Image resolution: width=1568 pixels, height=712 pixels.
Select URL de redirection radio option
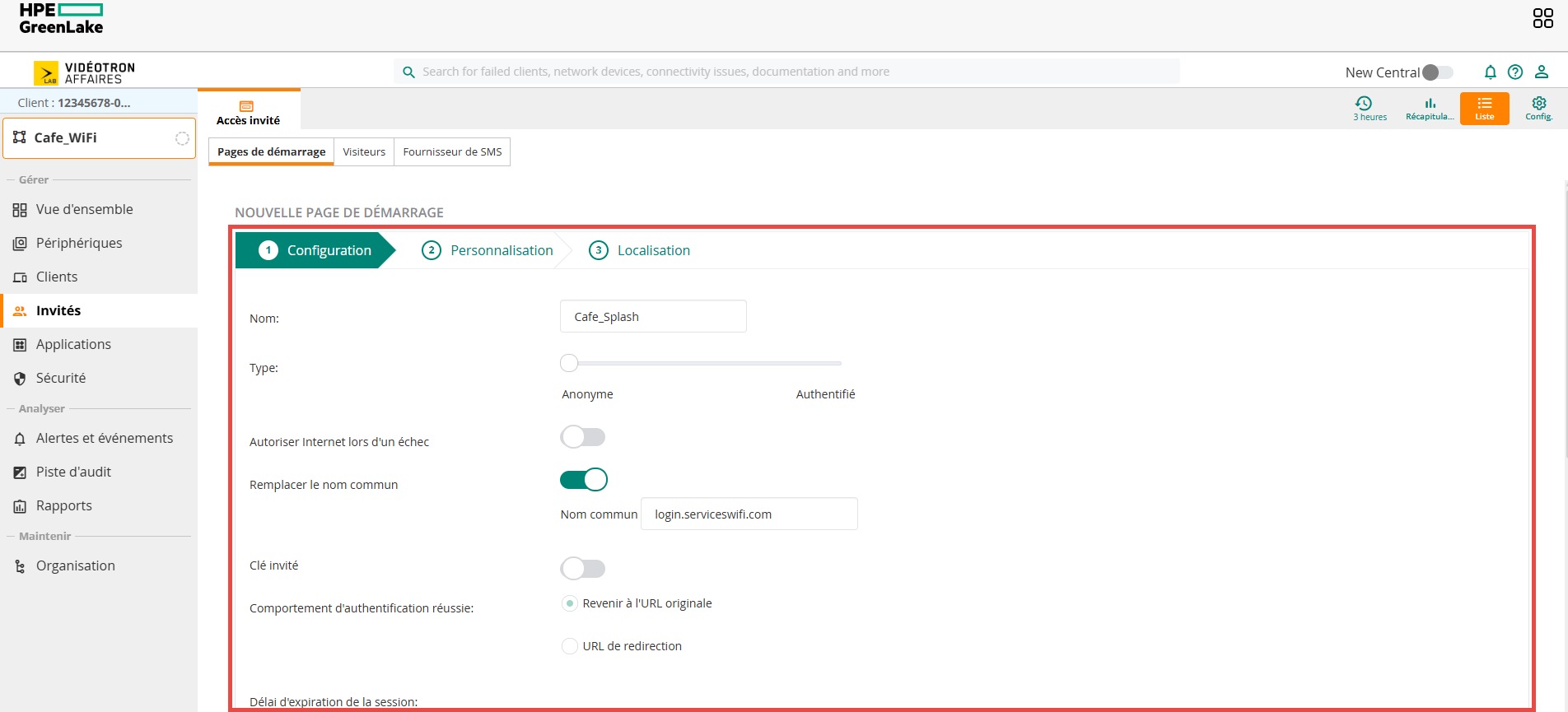569,646
